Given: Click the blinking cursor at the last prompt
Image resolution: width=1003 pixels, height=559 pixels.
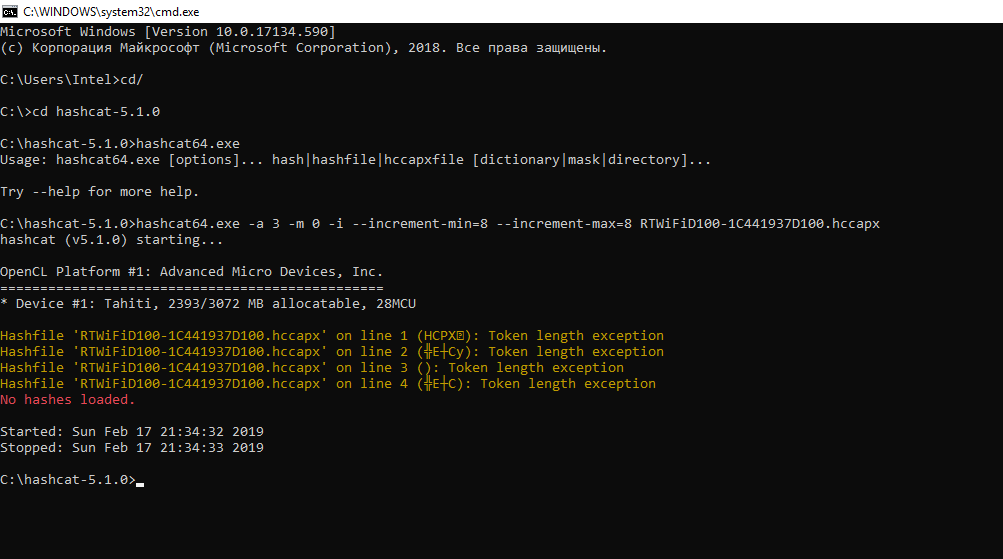Looking at the screenshot, I should coord(140,482).
